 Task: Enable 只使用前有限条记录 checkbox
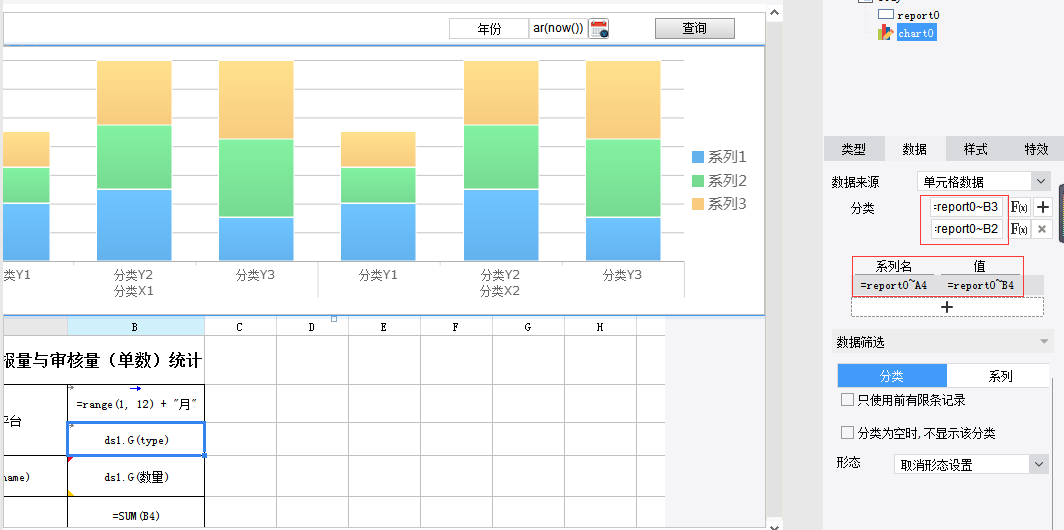(x=847, y=400)
